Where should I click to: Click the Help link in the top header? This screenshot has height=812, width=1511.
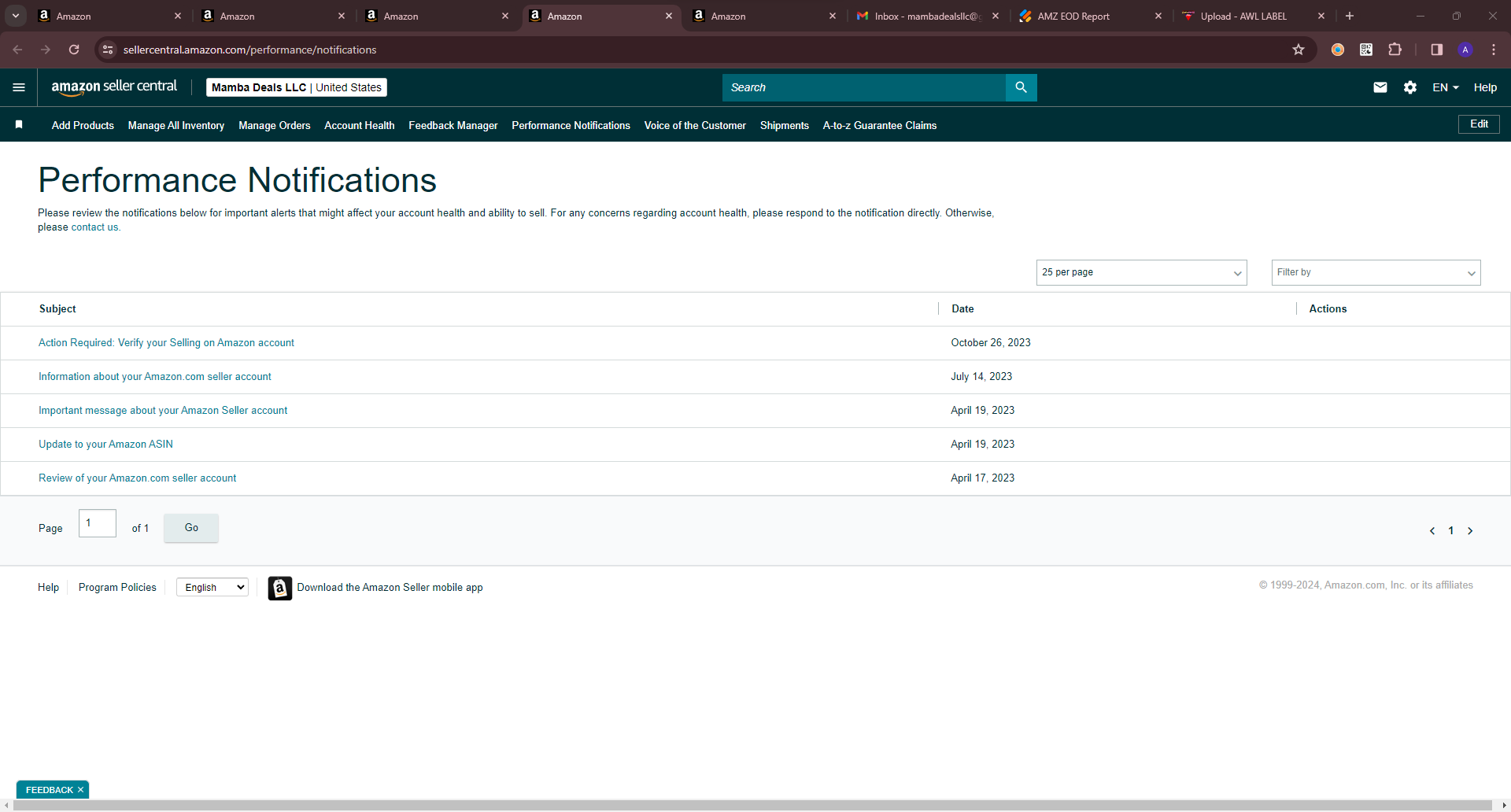coord(1485,87)
